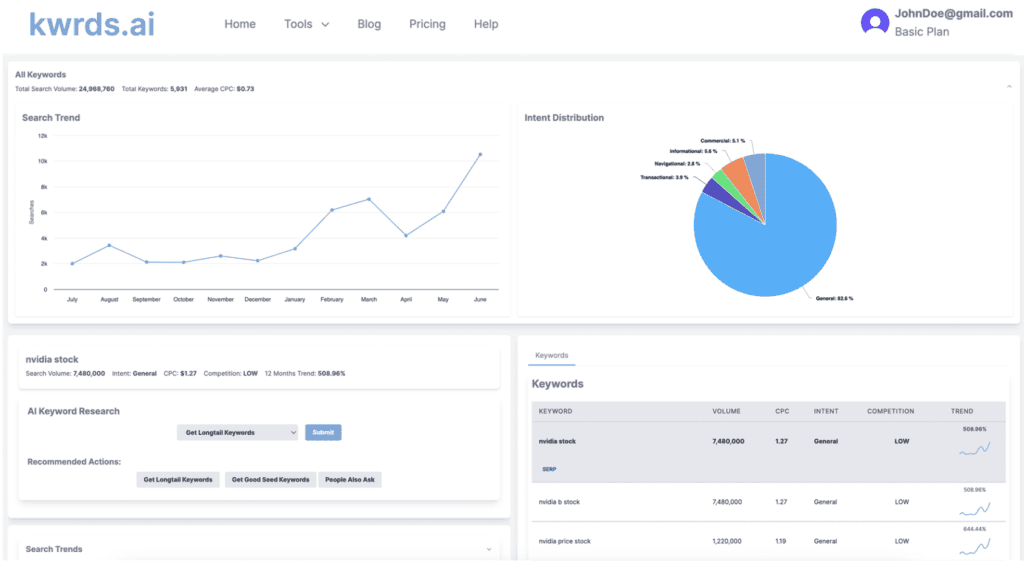The height and width of the screenshot is (570, 1024).
Task: Open the Get Longtail Keywords select box
Action: pos(237,433)
